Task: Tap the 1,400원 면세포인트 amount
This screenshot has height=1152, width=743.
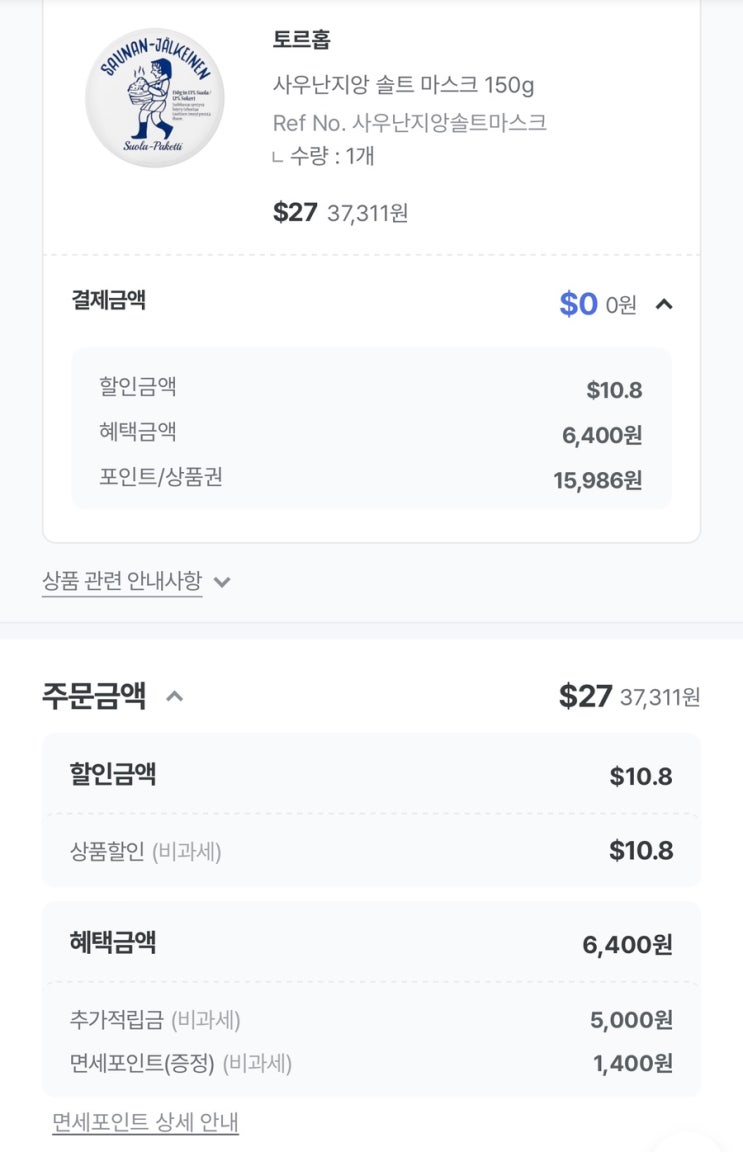Action: [x=632, y=1063]
